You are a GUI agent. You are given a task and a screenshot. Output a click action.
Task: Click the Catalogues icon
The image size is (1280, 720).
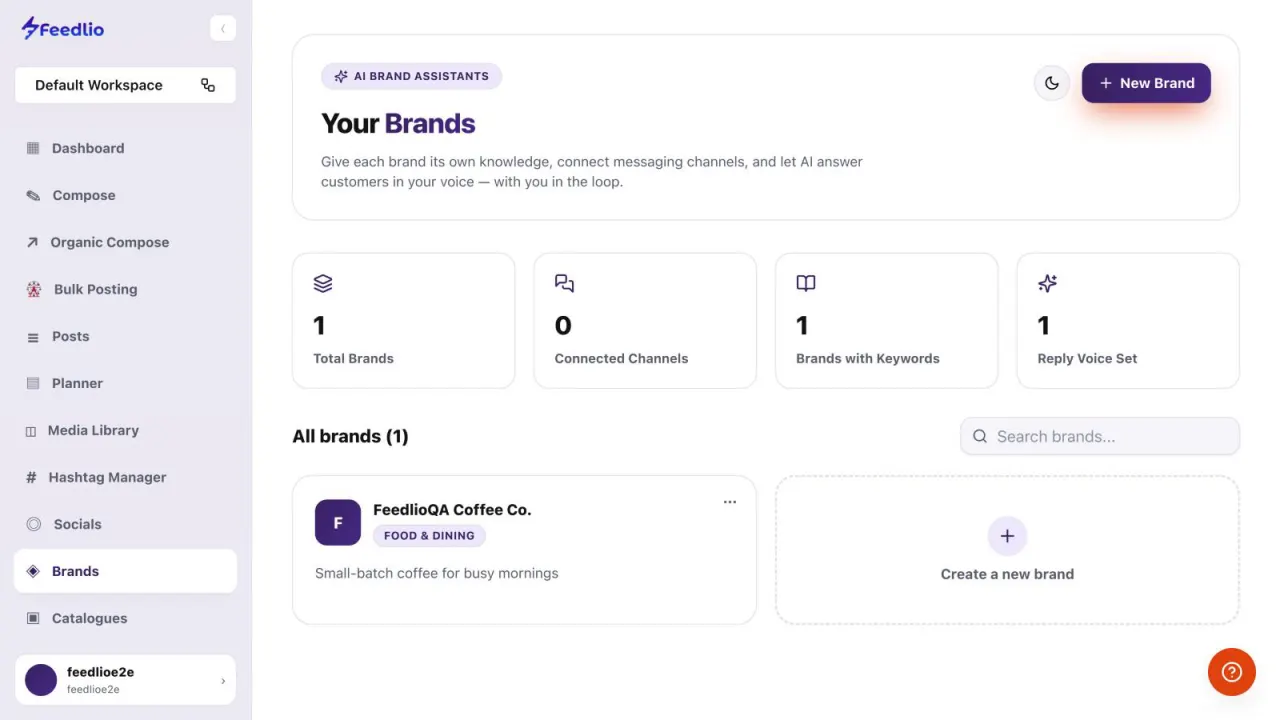point(33,618)
